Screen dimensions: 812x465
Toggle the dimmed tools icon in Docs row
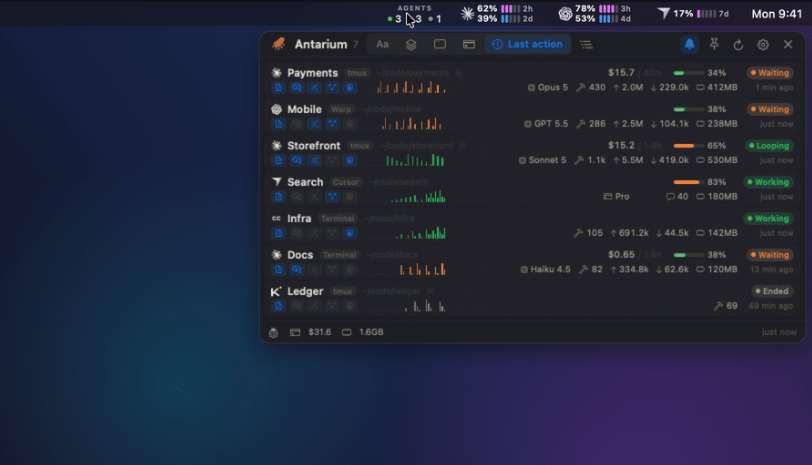point(314,269)
